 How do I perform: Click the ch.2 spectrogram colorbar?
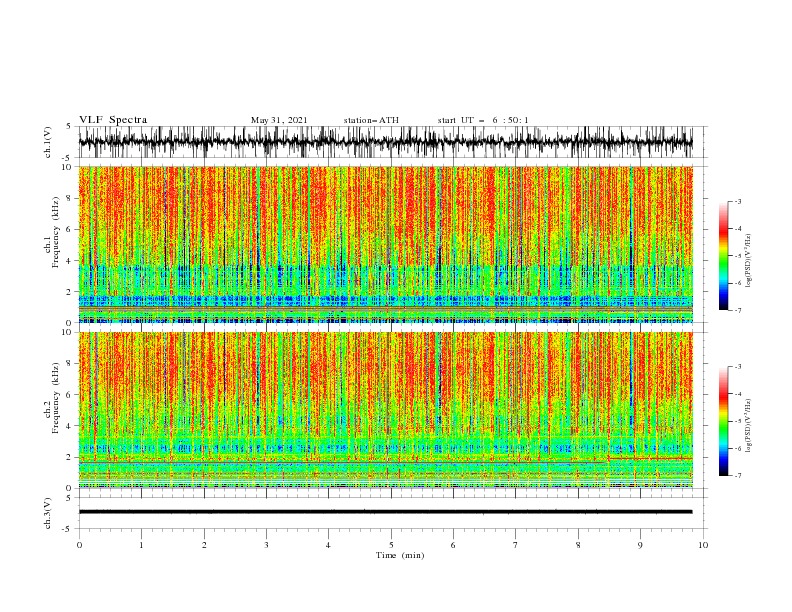[x=723, y=421]
